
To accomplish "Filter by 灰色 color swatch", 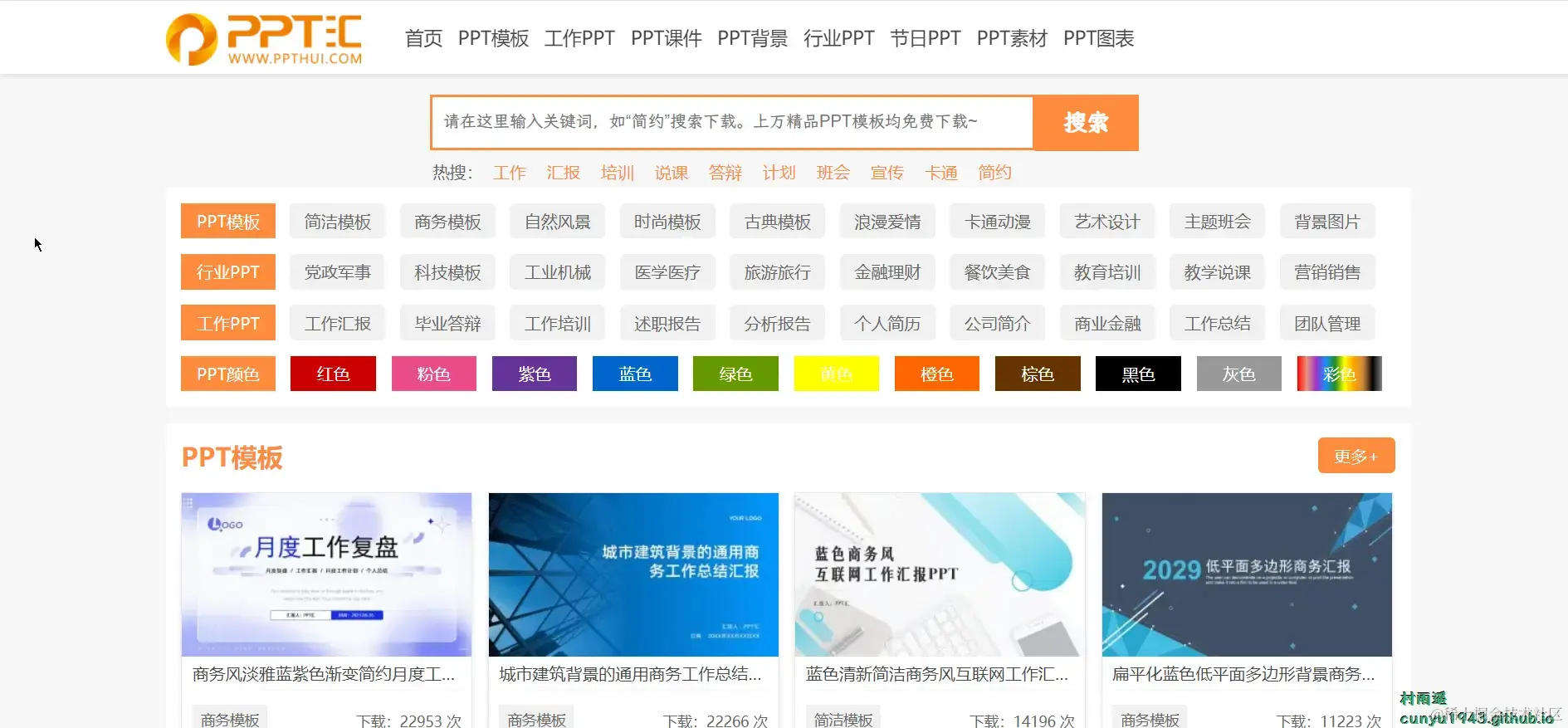I will click(x=1239, y=374).
